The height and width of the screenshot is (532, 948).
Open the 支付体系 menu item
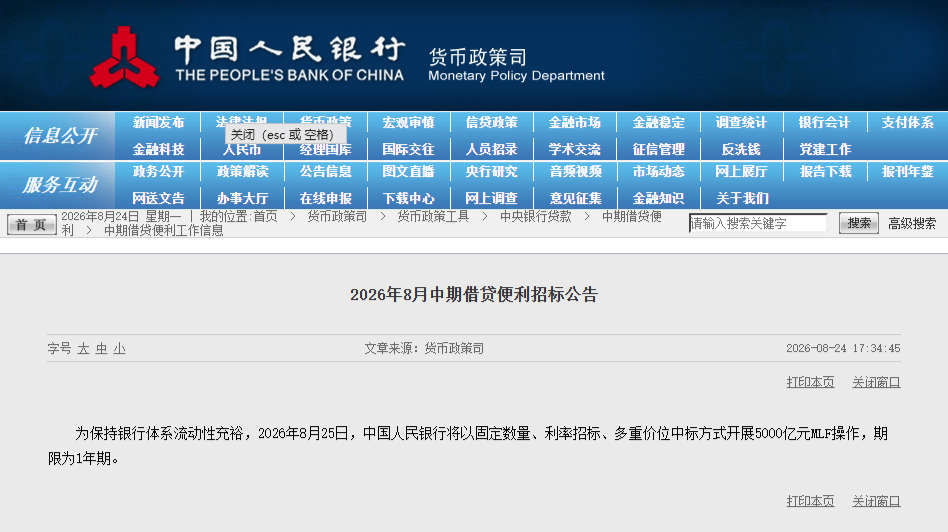(x=907, y=123)
